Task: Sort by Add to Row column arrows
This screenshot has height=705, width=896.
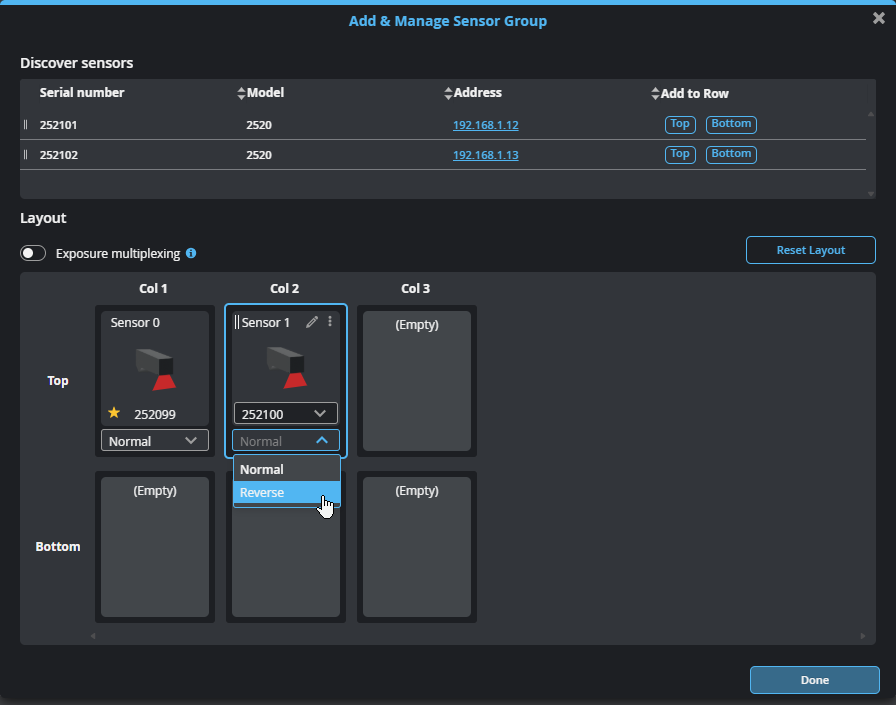Action: [x=655, y=93]
